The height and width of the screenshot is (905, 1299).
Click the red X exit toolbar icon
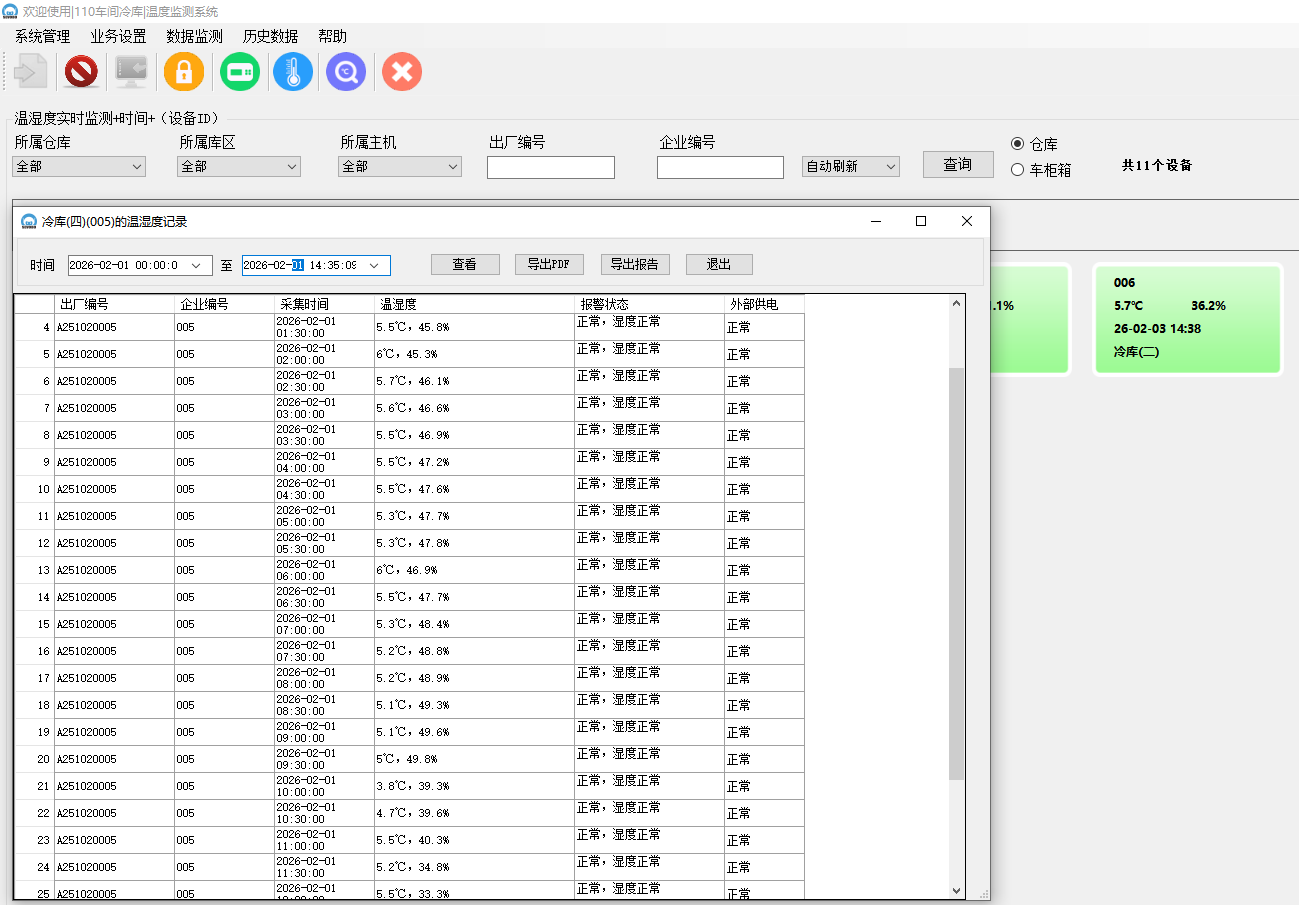(x=402, y=72)
